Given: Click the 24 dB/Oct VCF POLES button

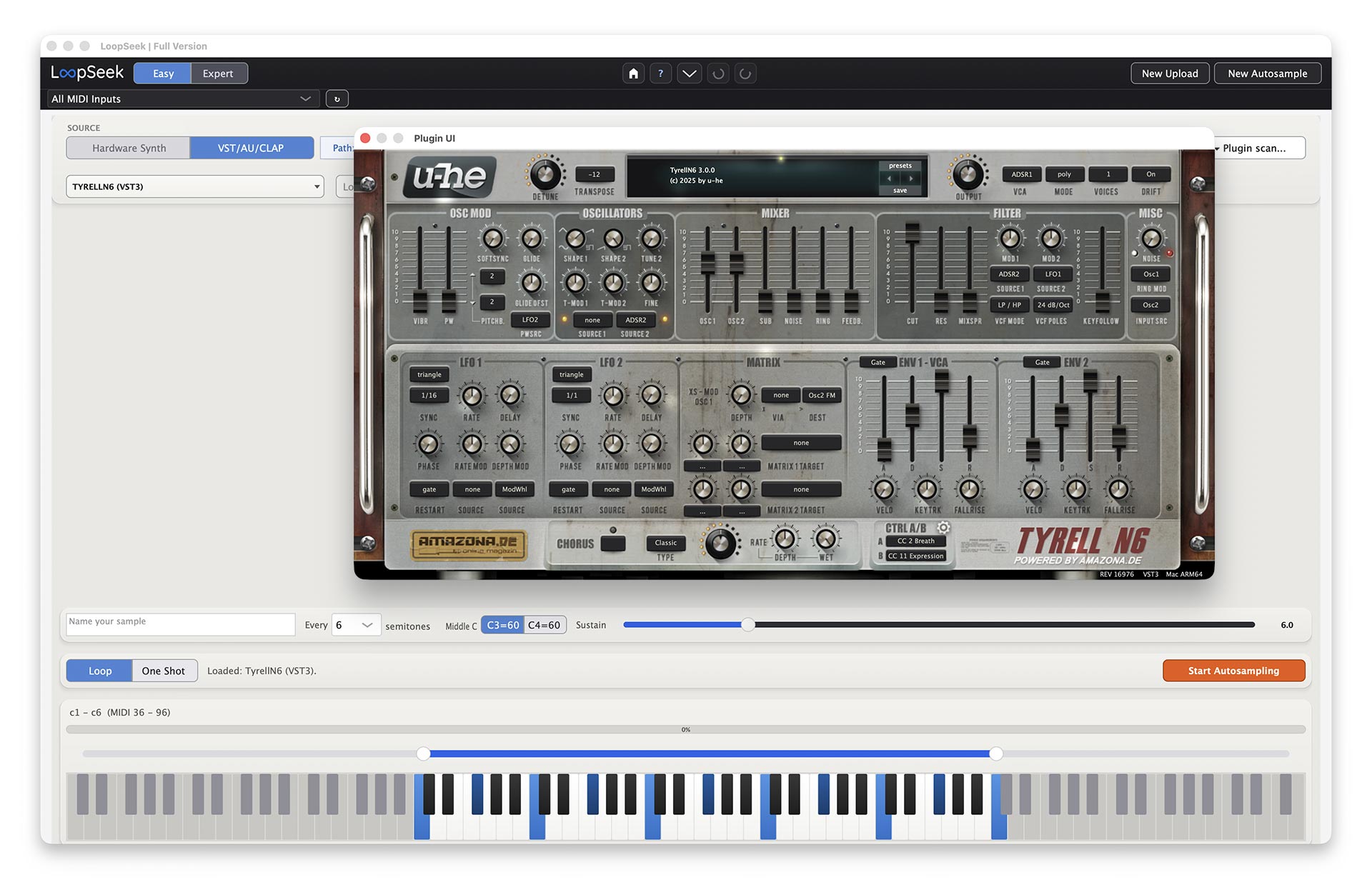Looking at the screenshot, I should tap(1053, 305).
